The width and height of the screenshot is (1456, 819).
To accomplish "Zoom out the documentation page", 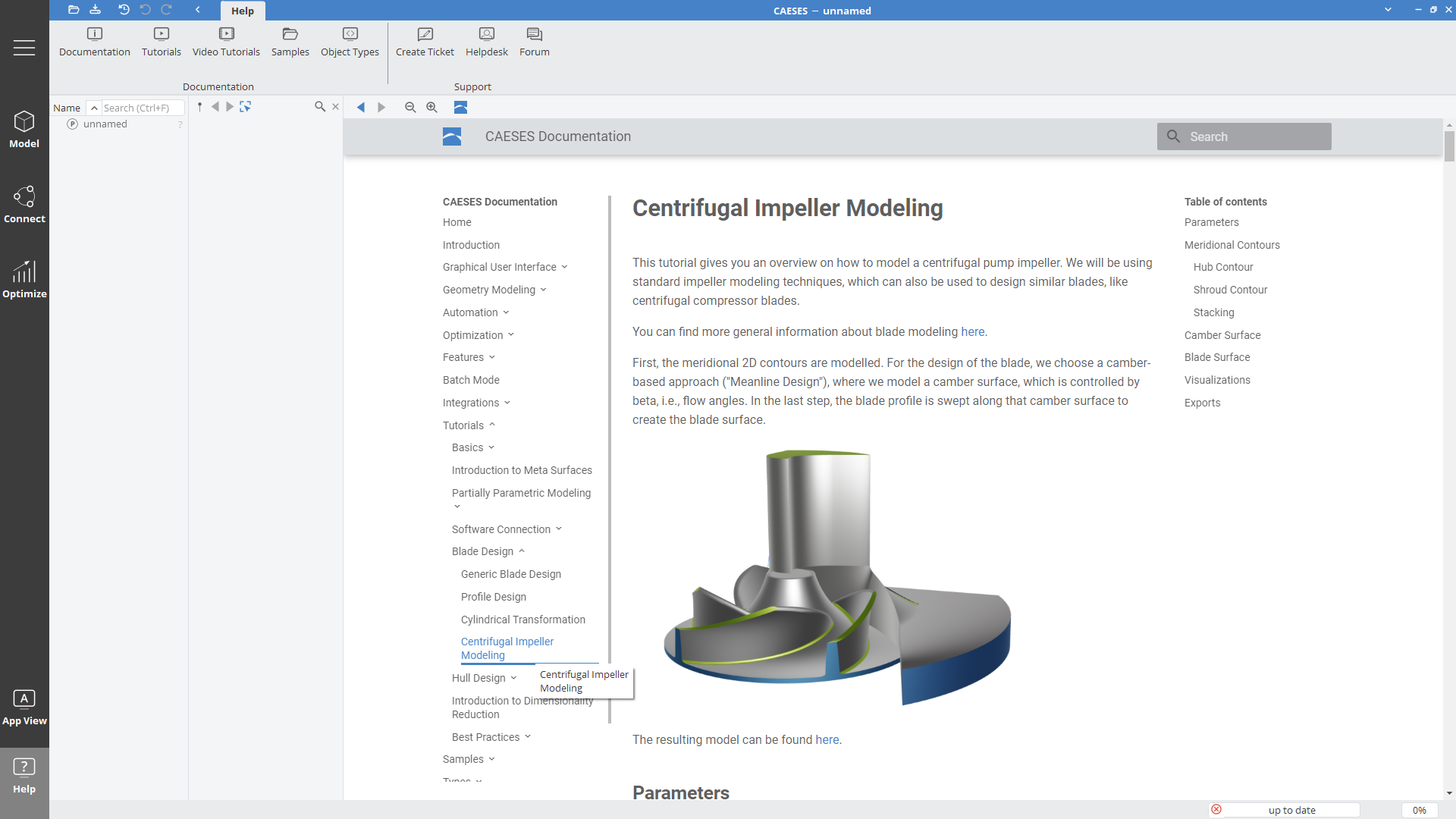I will coord(410,108).
